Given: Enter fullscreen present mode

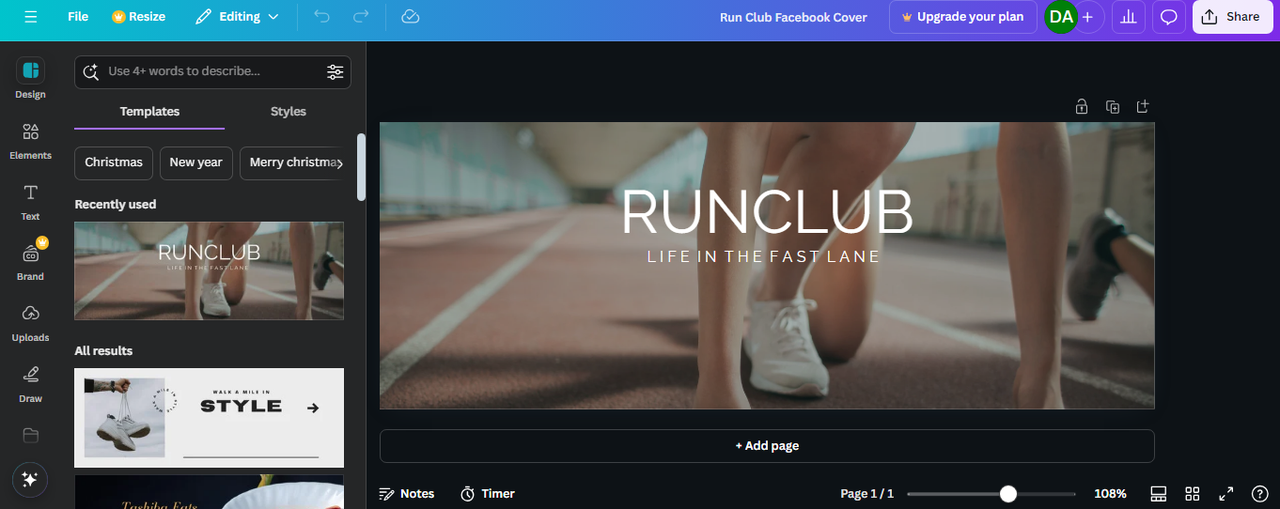Looking at the screenshot, I should 1226,494.
